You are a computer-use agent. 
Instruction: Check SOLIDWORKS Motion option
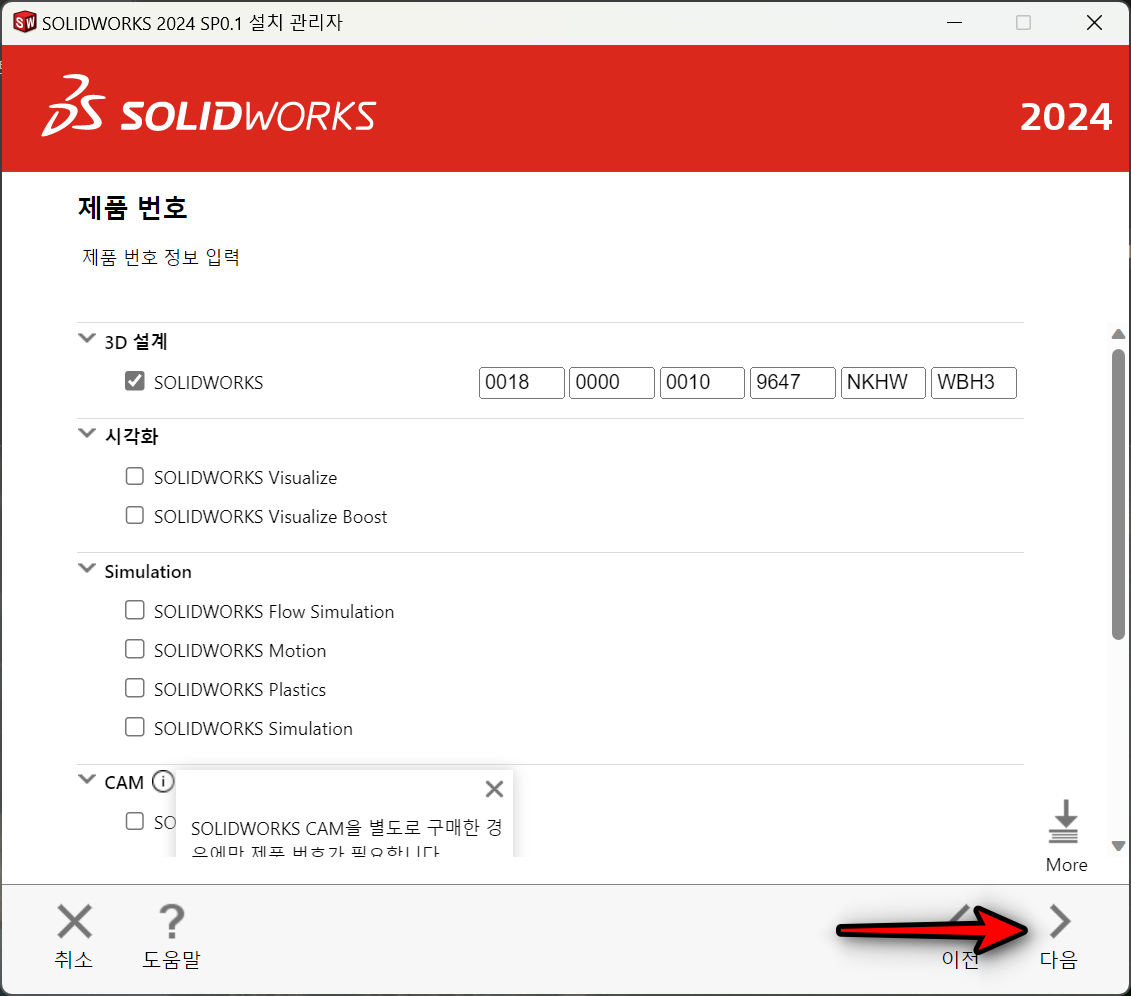pos(135,649)
